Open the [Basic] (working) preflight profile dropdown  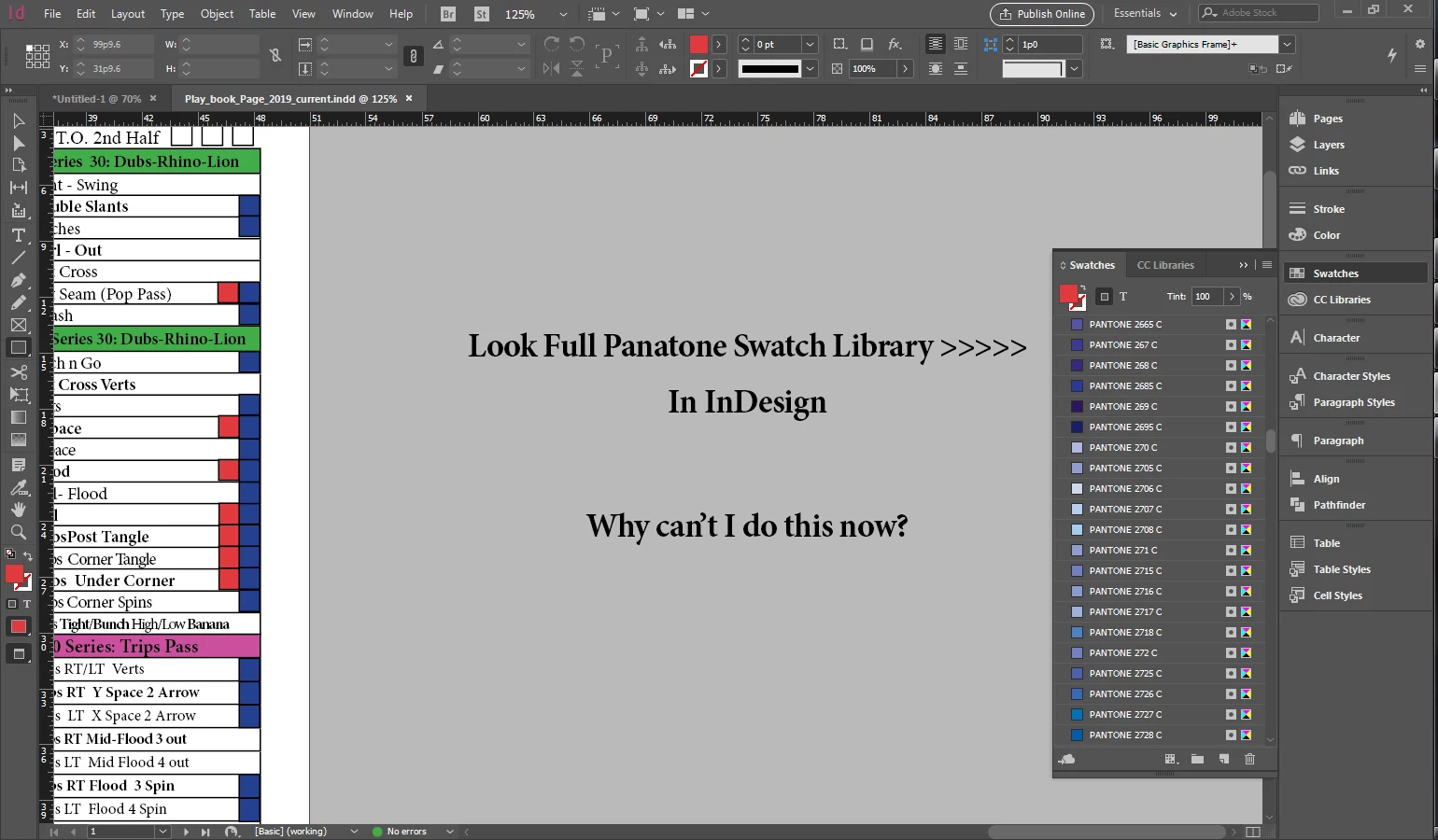(354, 832)
